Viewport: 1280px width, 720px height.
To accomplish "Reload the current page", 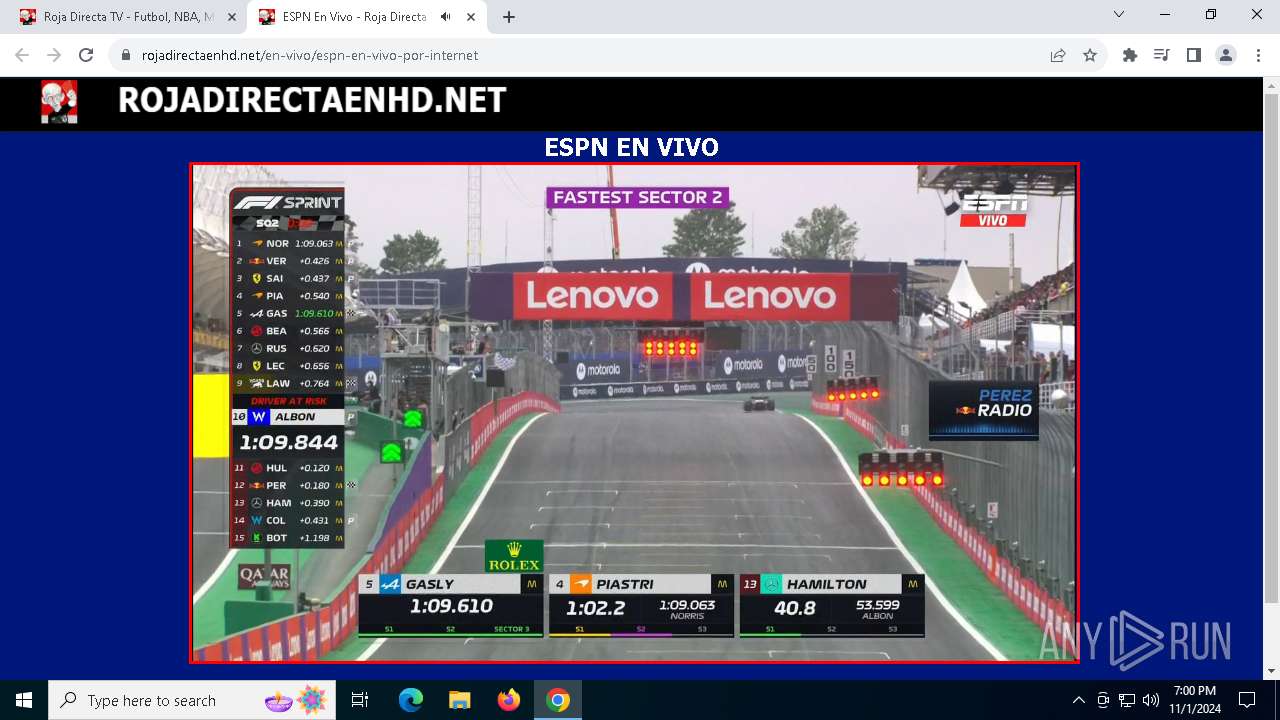I will point(86,56).
